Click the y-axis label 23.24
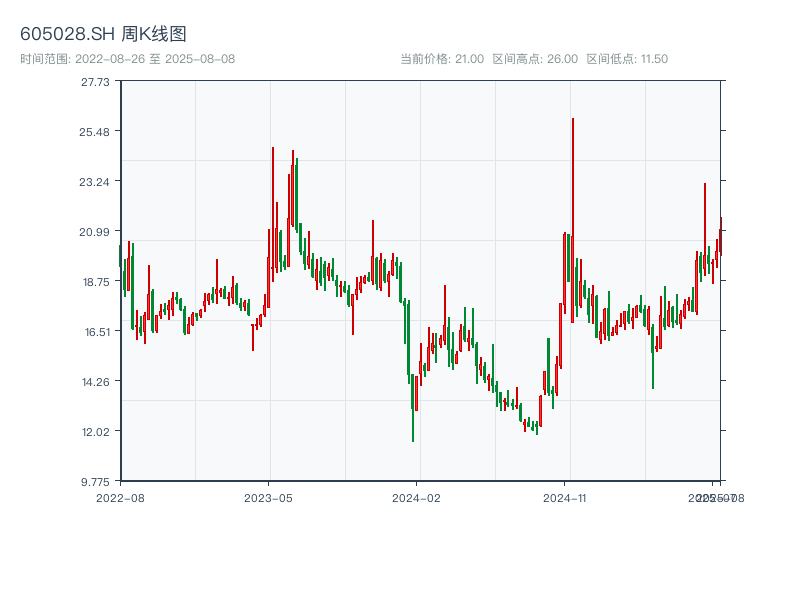 click(x=94, y=182)
